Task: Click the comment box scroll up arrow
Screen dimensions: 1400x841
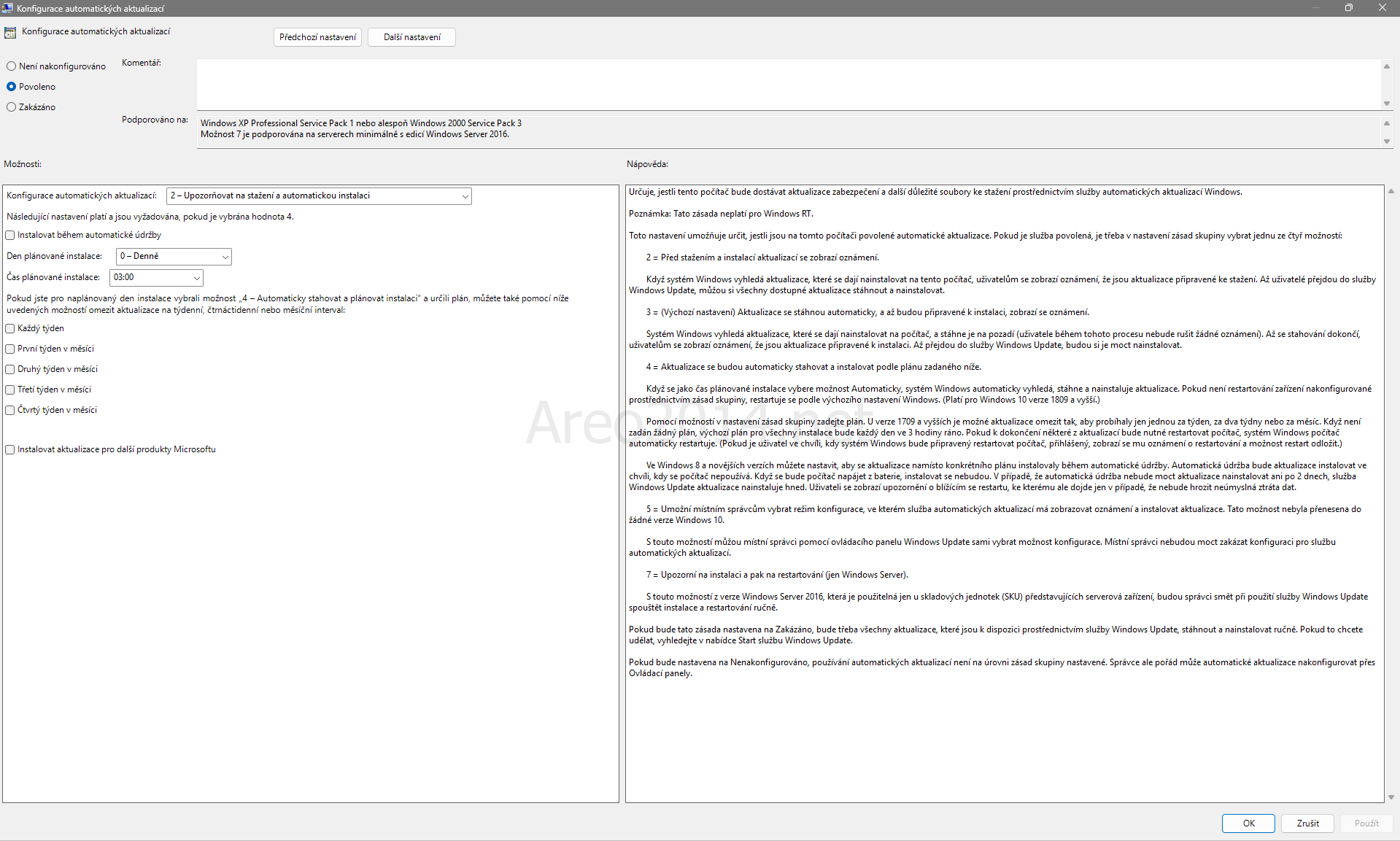Action: 1387,66
